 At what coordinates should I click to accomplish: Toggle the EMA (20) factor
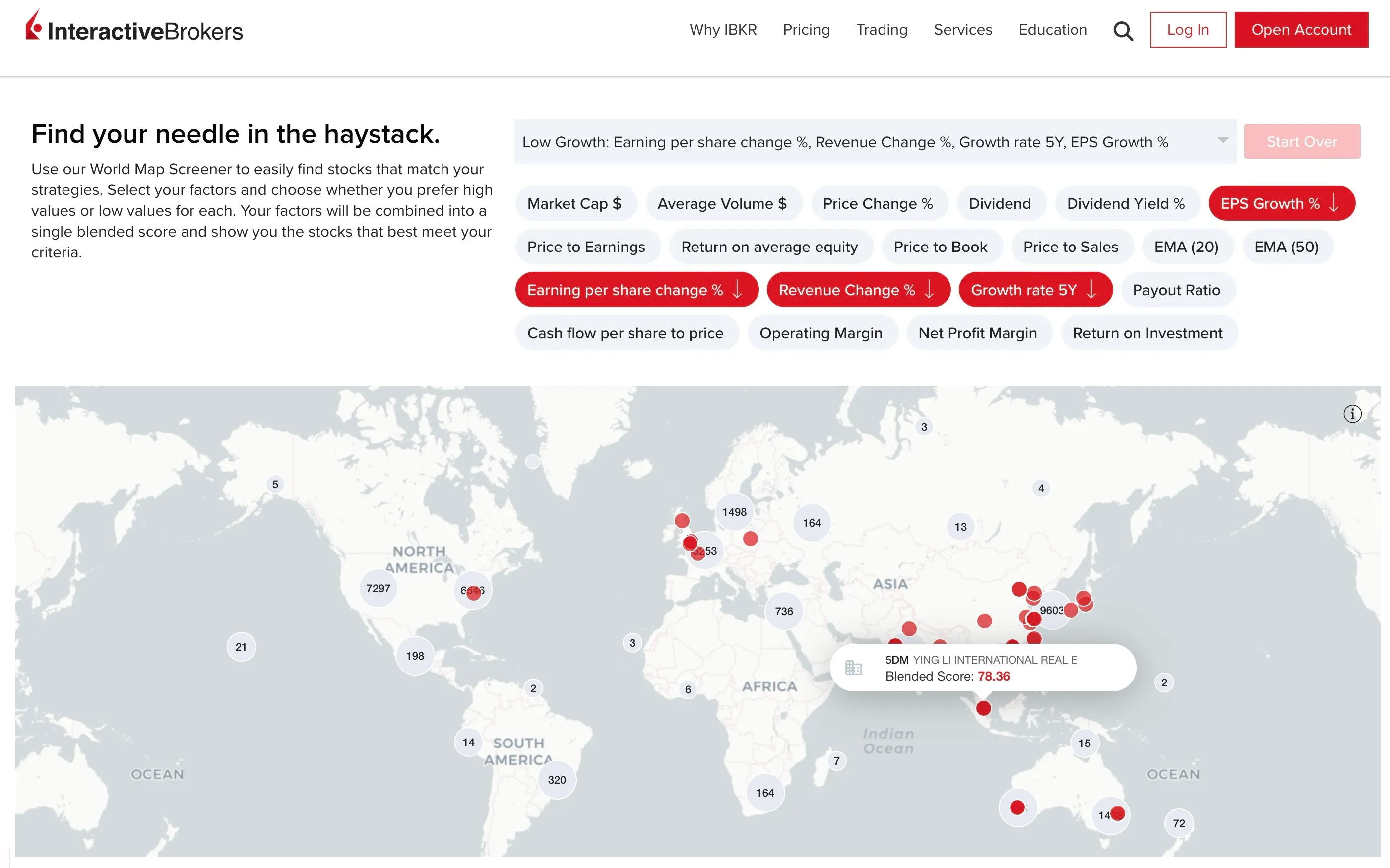(1187, 247)
